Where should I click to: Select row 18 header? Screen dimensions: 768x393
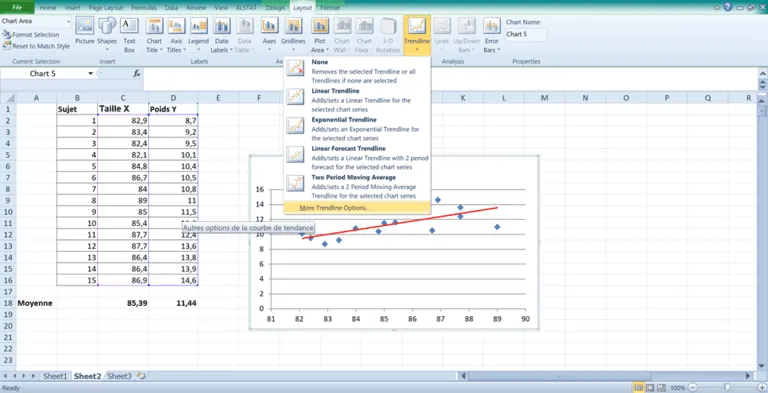coord(8,303)
